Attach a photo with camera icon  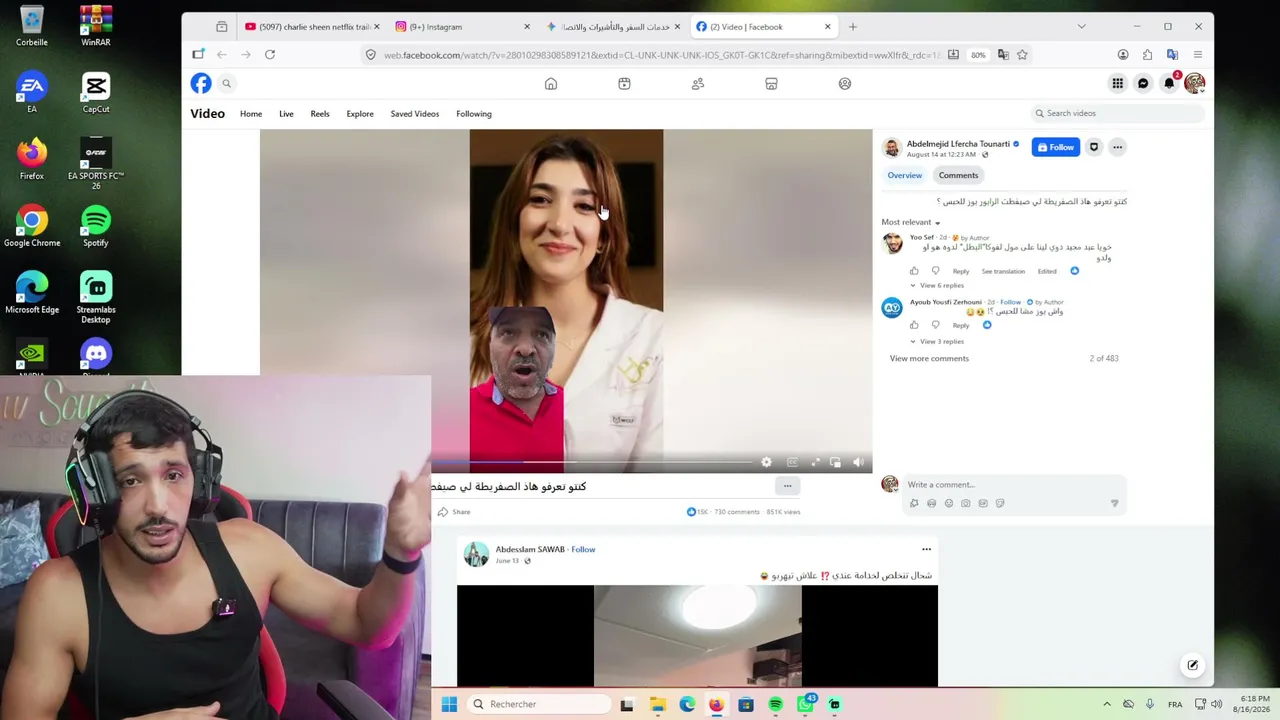pos(965,504)
